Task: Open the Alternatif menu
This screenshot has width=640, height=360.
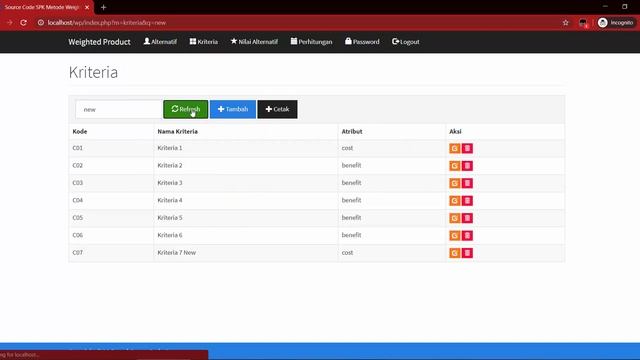Action: click(160, 42)
